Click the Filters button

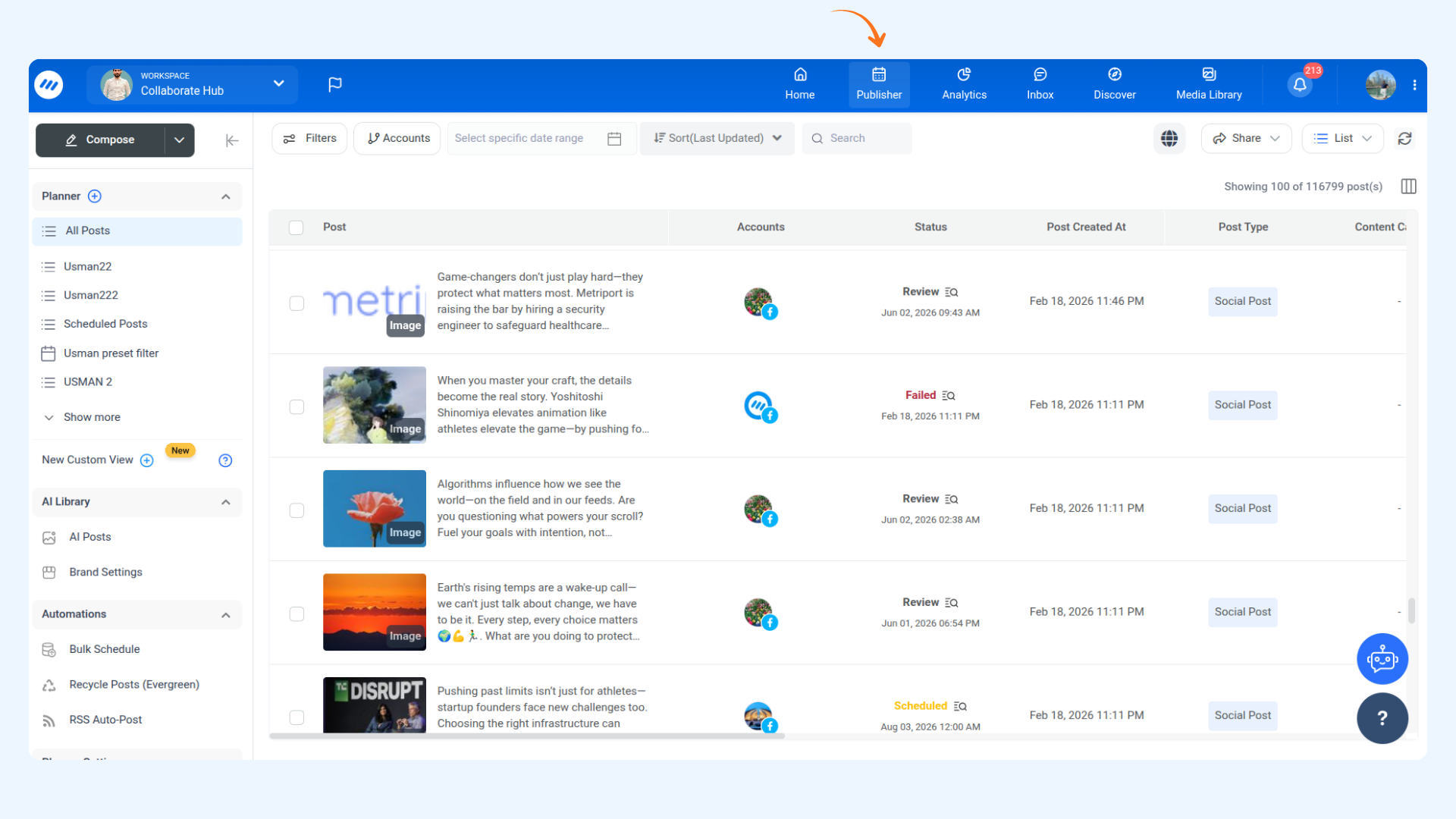[309, 139]
